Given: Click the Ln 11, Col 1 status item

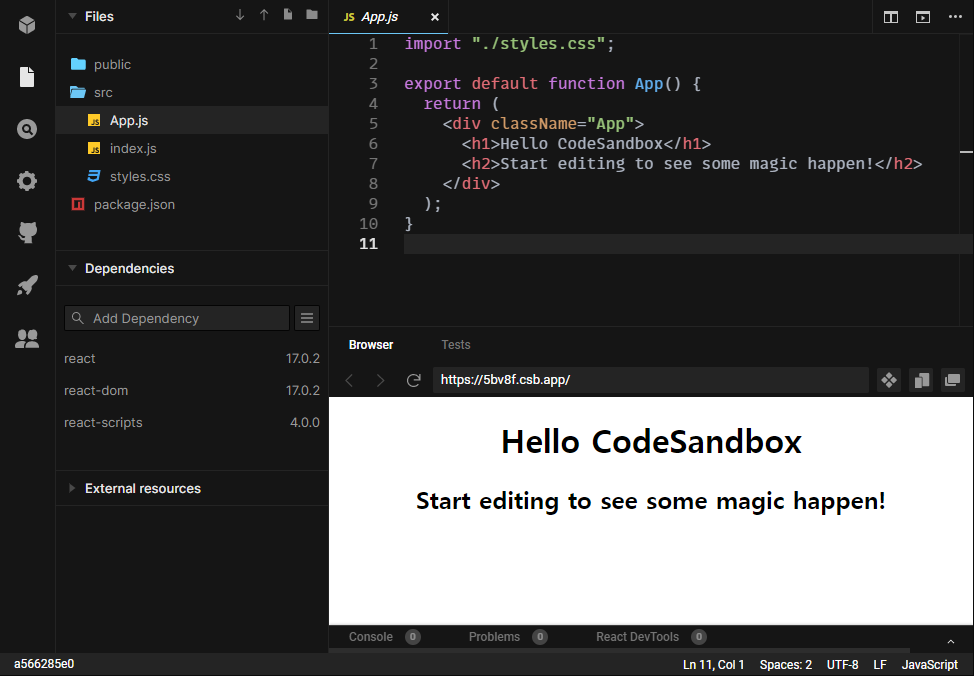Looking at the screenshot, I should 713,665.
